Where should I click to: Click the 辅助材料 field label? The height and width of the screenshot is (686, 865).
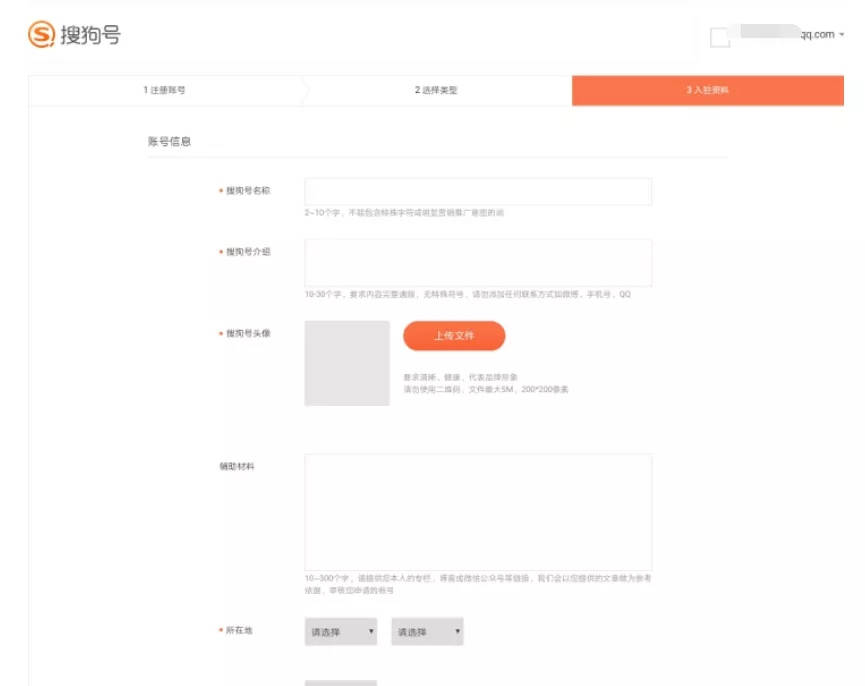(237, 467)
